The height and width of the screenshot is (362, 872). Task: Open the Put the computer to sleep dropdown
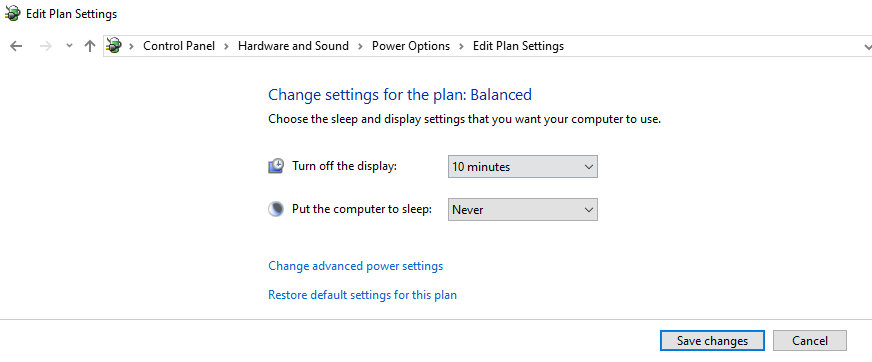pos(523,210)
